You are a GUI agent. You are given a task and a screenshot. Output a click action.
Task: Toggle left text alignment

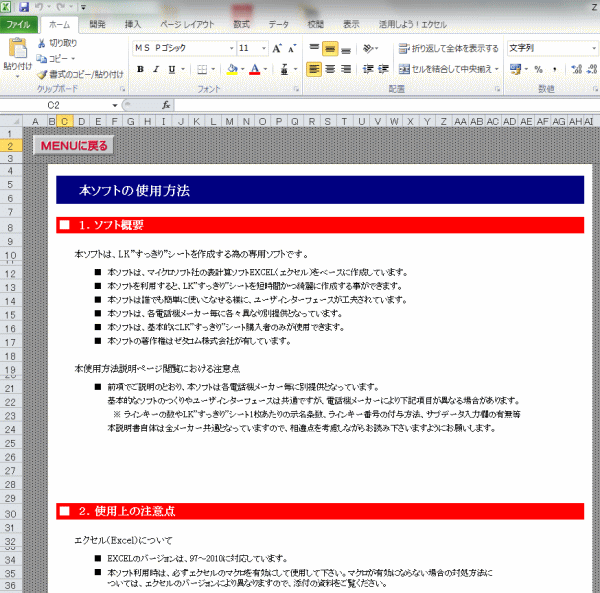[x=314, y=69]
